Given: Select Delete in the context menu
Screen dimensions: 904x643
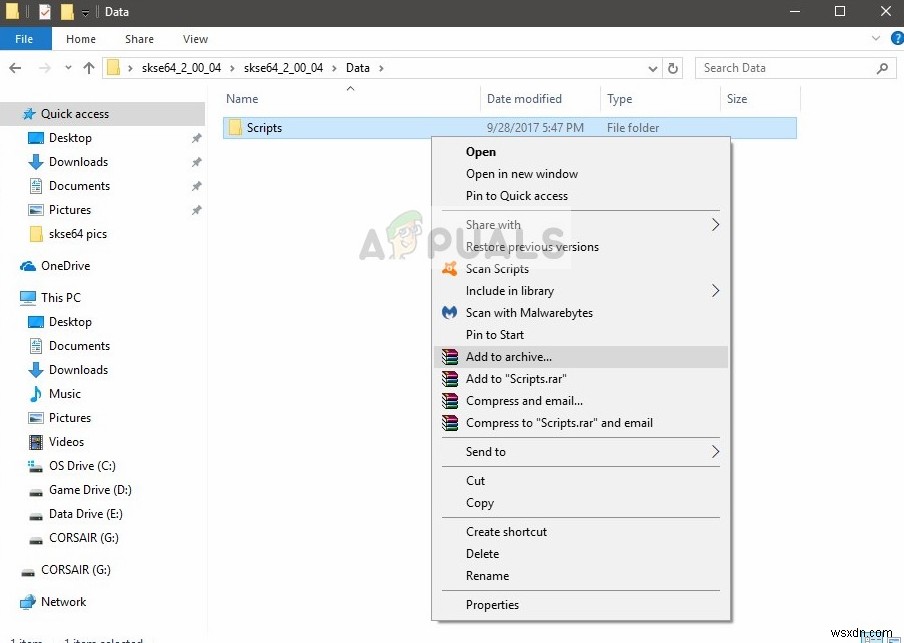Looking at the screenshot, I should 482,554.
